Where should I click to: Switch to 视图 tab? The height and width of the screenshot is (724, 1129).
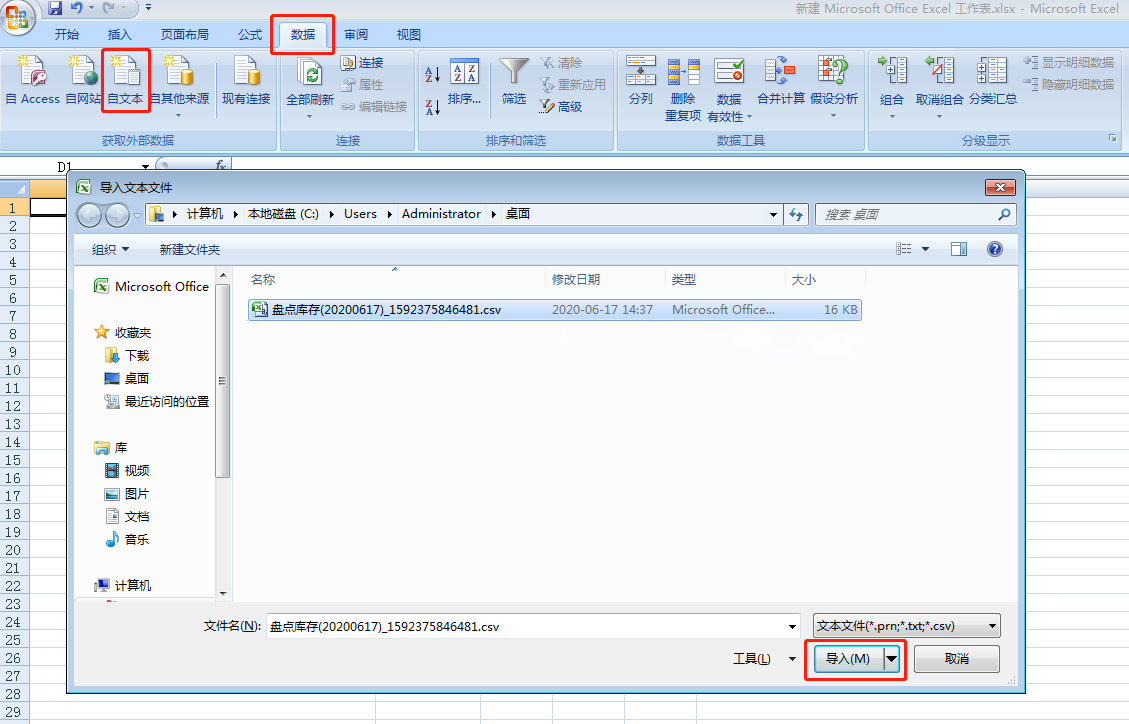coord(408,35)
